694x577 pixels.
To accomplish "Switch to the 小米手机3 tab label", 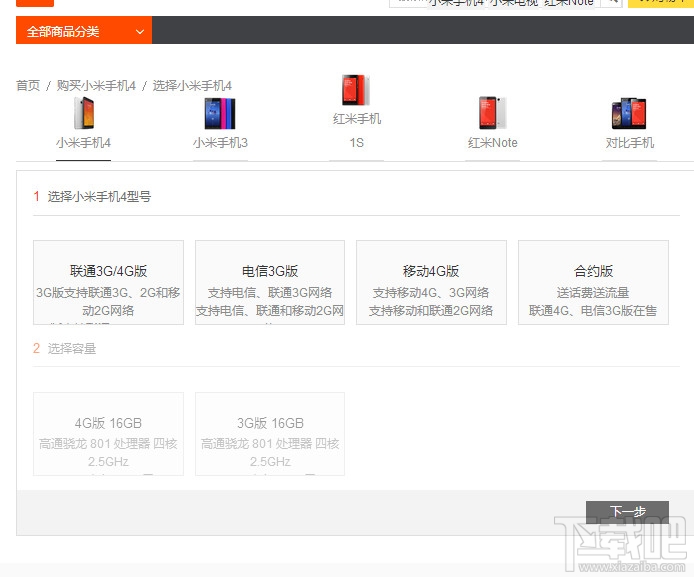I will (x=220, y=142).
